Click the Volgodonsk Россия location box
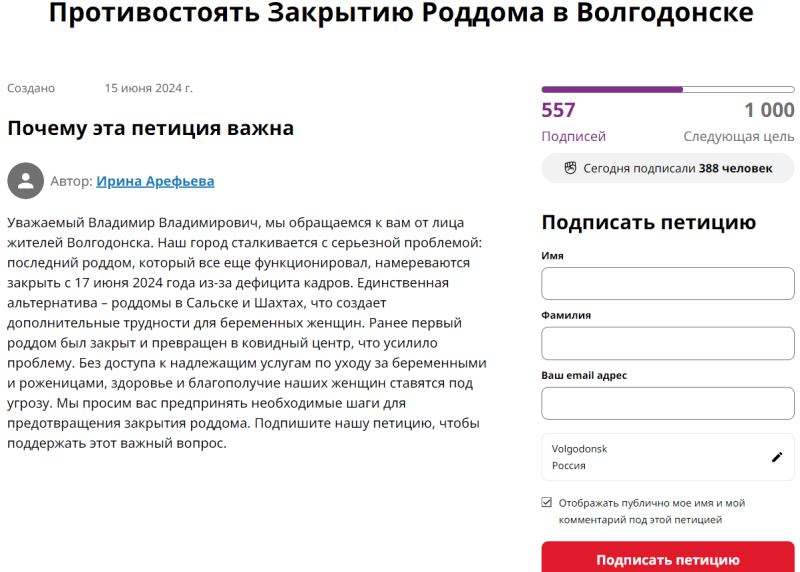Viewport: 800px width, 572px height. tap(667, 457)
